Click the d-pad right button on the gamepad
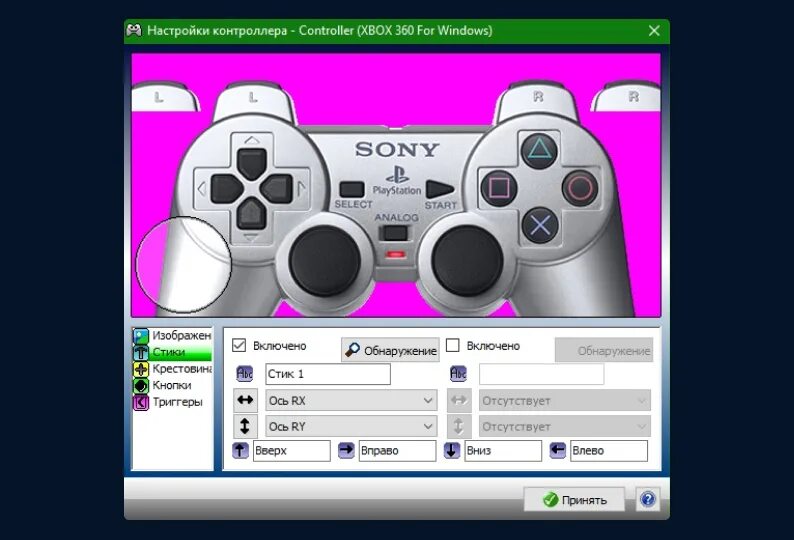This screenshot has height=540, width=794. click(x=277, y=188)
